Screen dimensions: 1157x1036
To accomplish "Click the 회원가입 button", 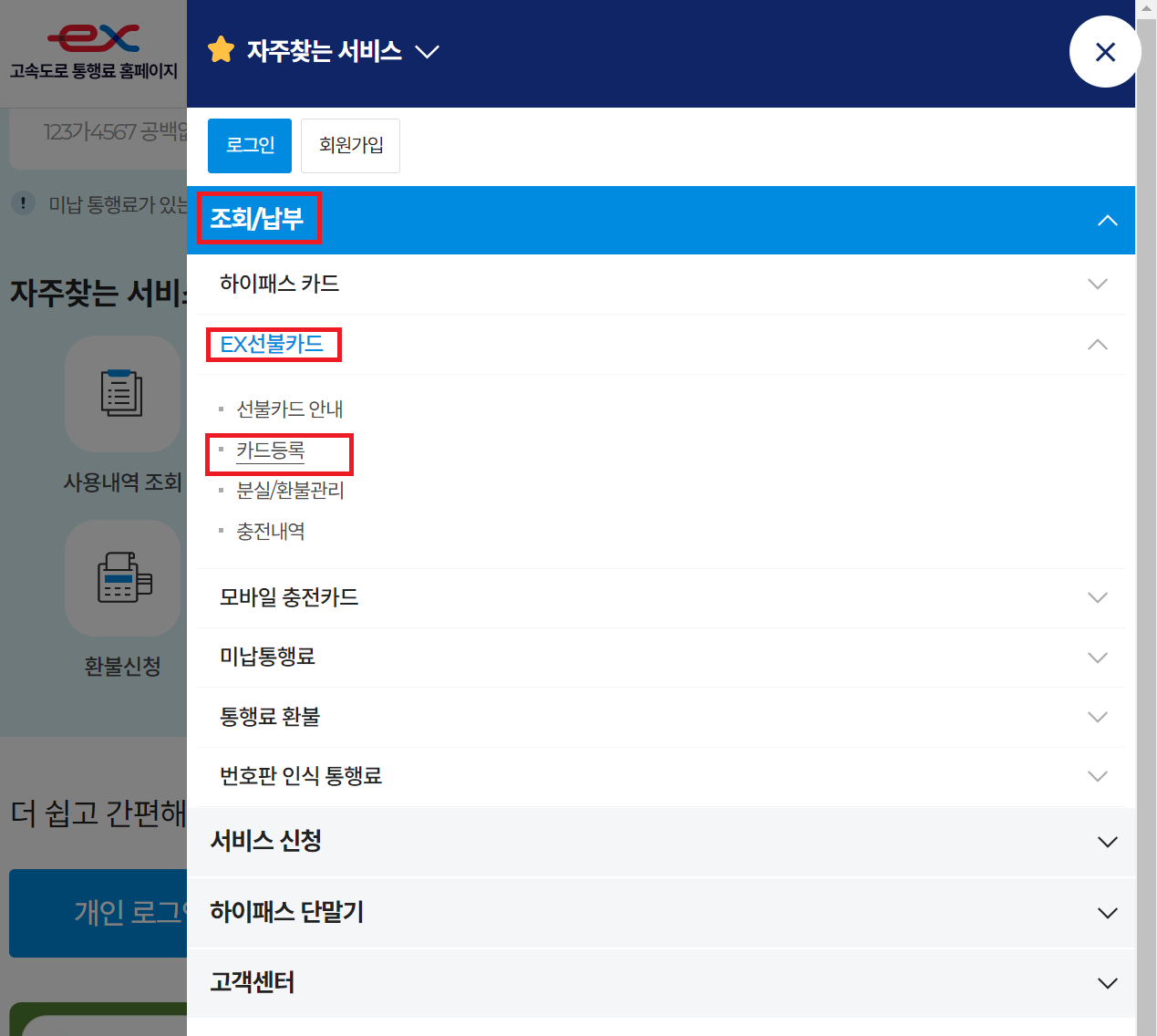I will (350, 146).
